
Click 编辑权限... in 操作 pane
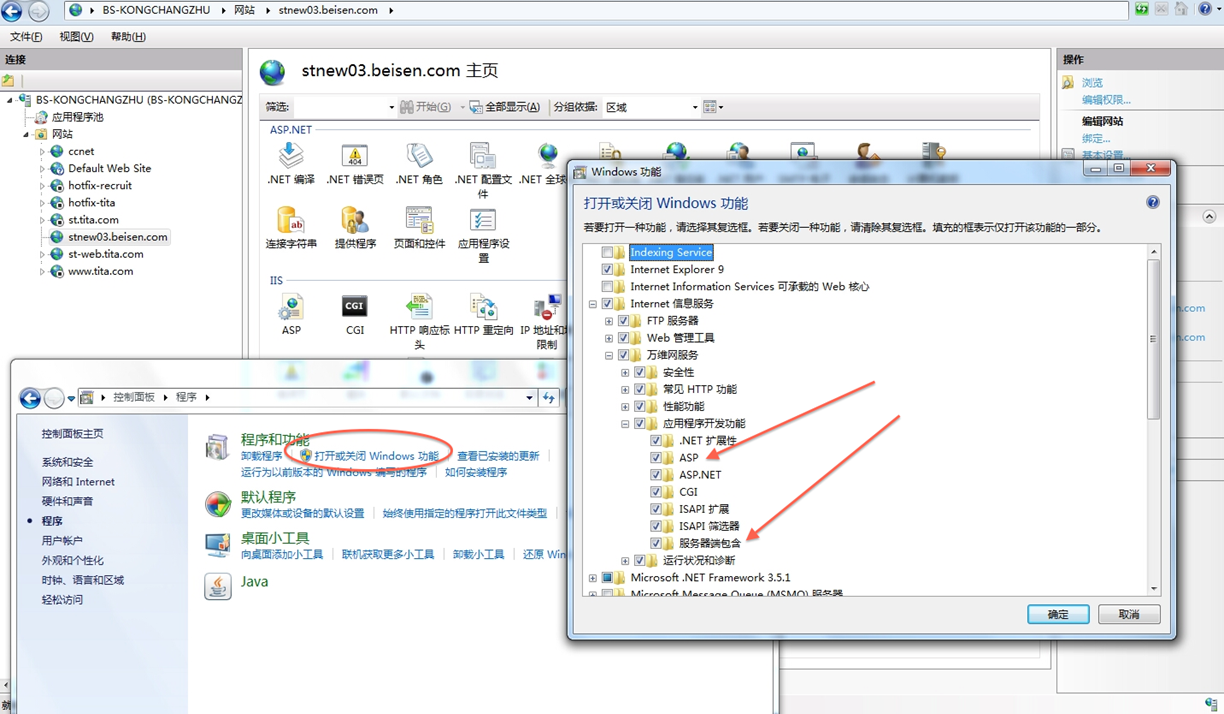pyautogui.click(x=1106, y=100)
